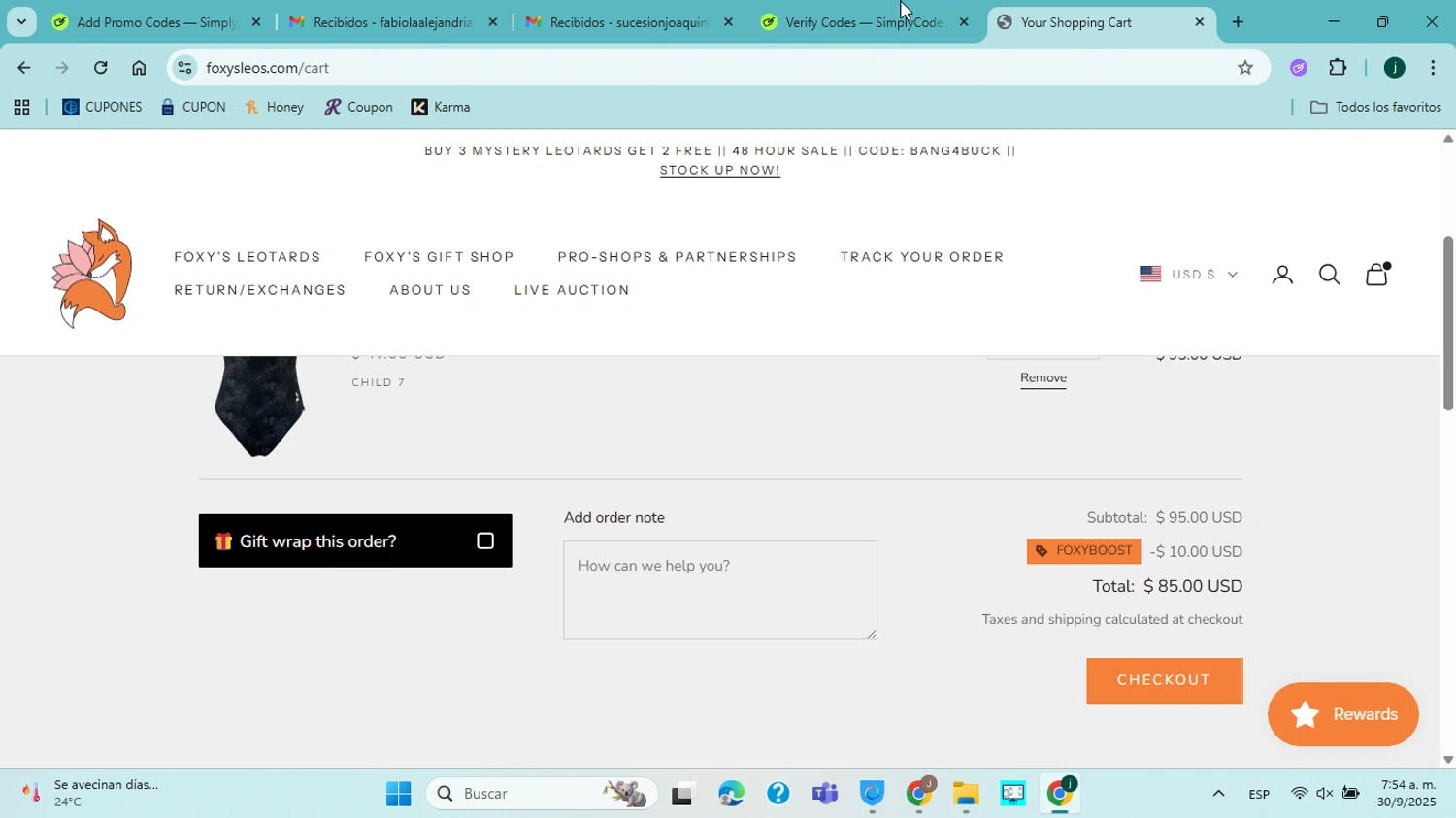Open the Chrome three-dot menu
Viewport: 1456px width, 818px height.
pos(1433,68)
